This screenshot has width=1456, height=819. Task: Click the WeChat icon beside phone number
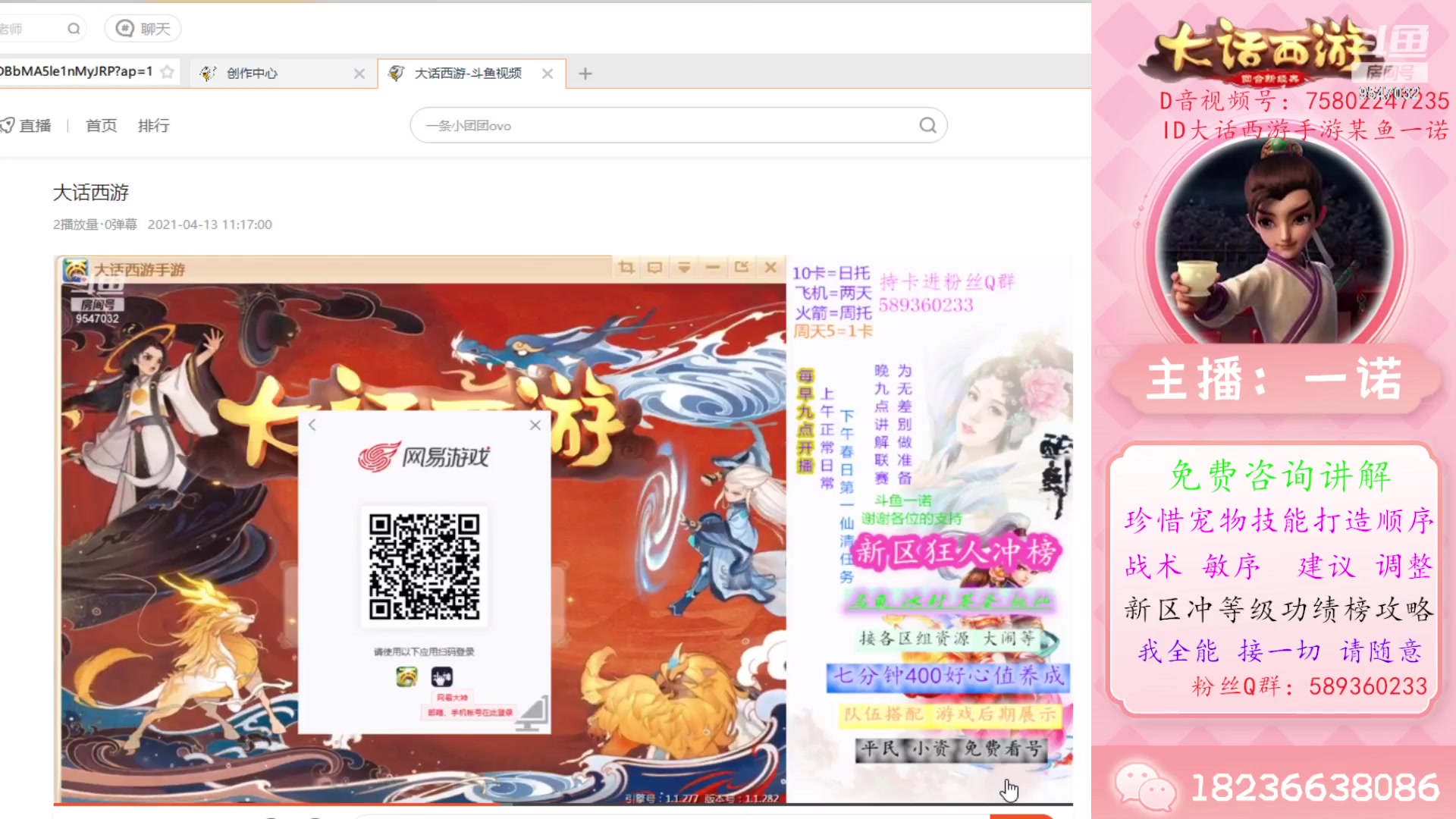1144,786
